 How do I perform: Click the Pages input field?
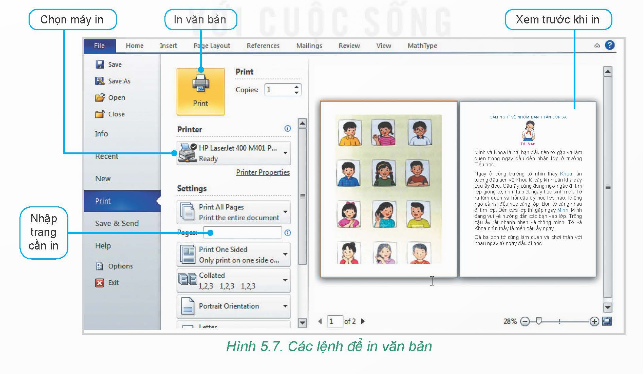click(x=243, y=233)
